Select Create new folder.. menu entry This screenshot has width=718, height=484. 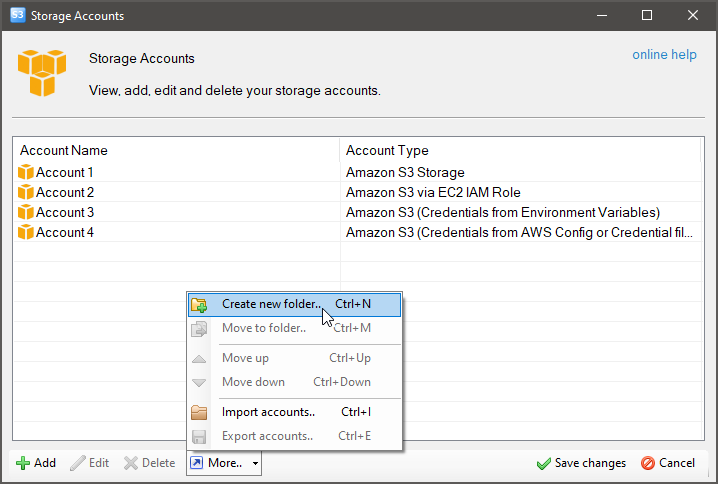(x=271, y=304)
